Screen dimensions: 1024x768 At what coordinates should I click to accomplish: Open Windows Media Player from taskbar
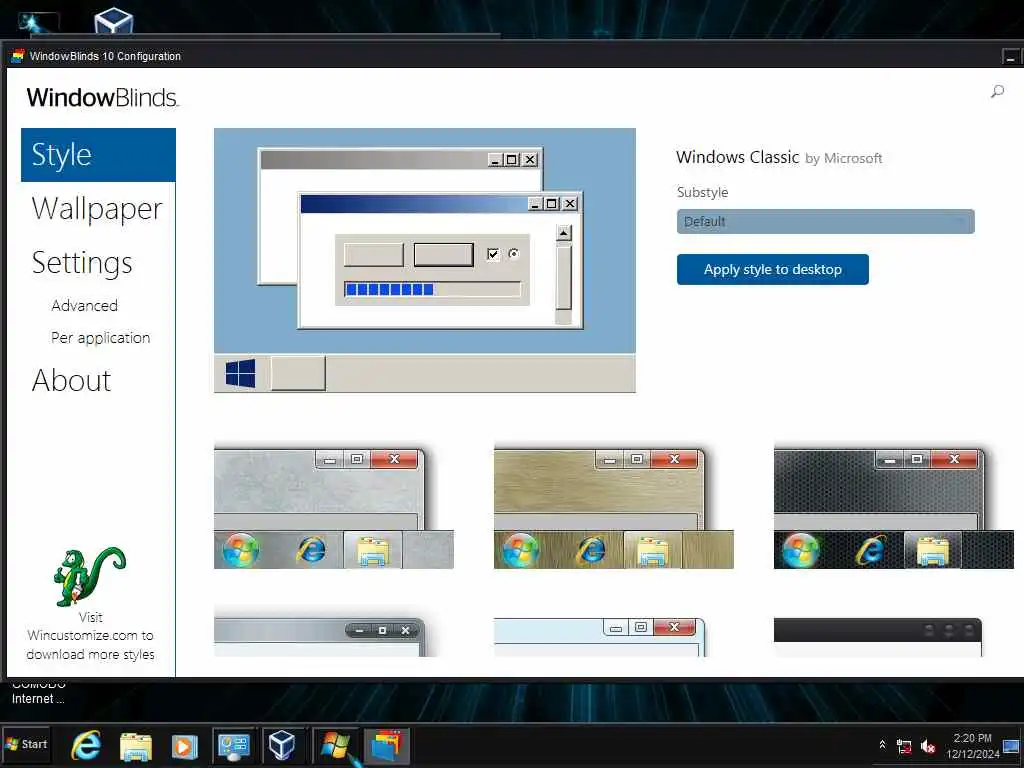click(184, 746)
